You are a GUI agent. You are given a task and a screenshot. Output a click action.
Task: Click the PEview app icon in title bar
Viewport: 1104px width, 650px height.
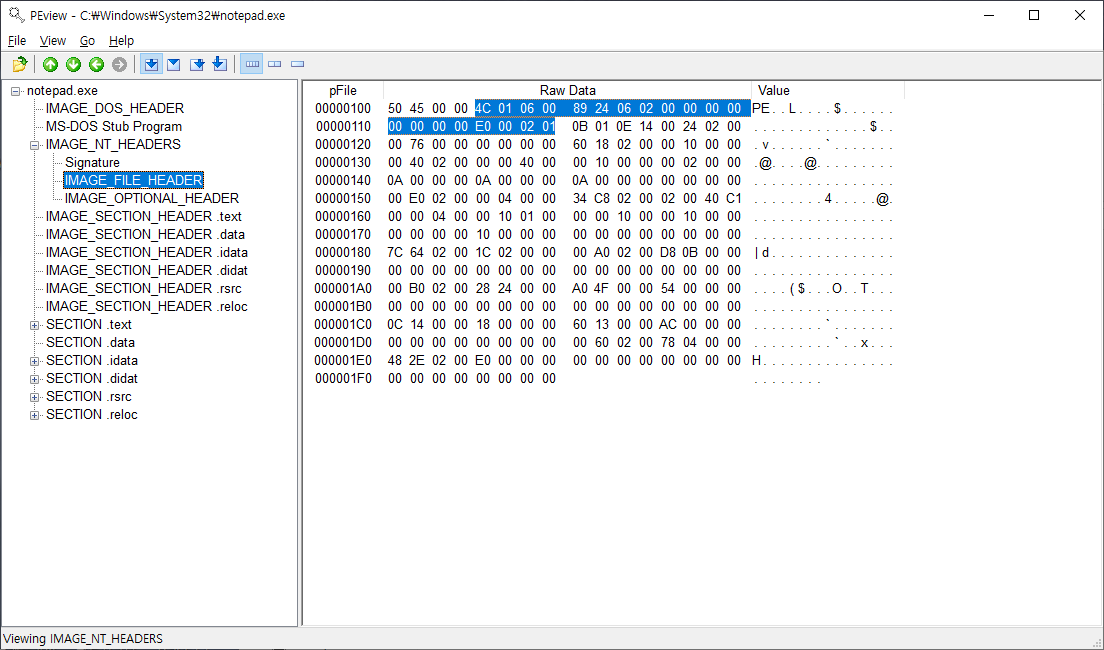pyautogui.click(x=16, y=15)
